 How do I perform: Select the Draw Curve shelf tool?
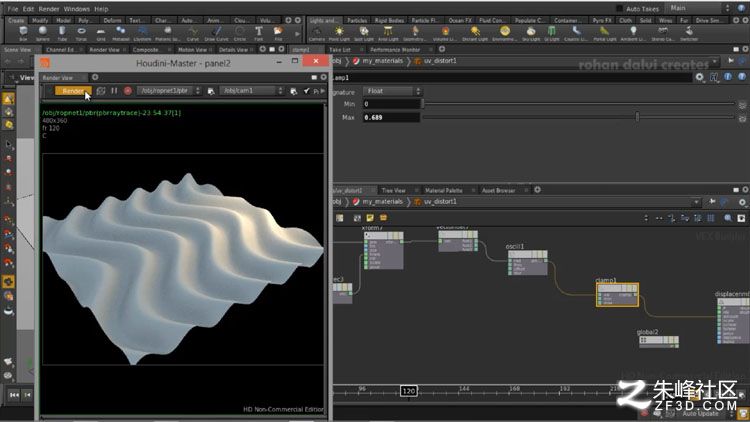point(217,33)
